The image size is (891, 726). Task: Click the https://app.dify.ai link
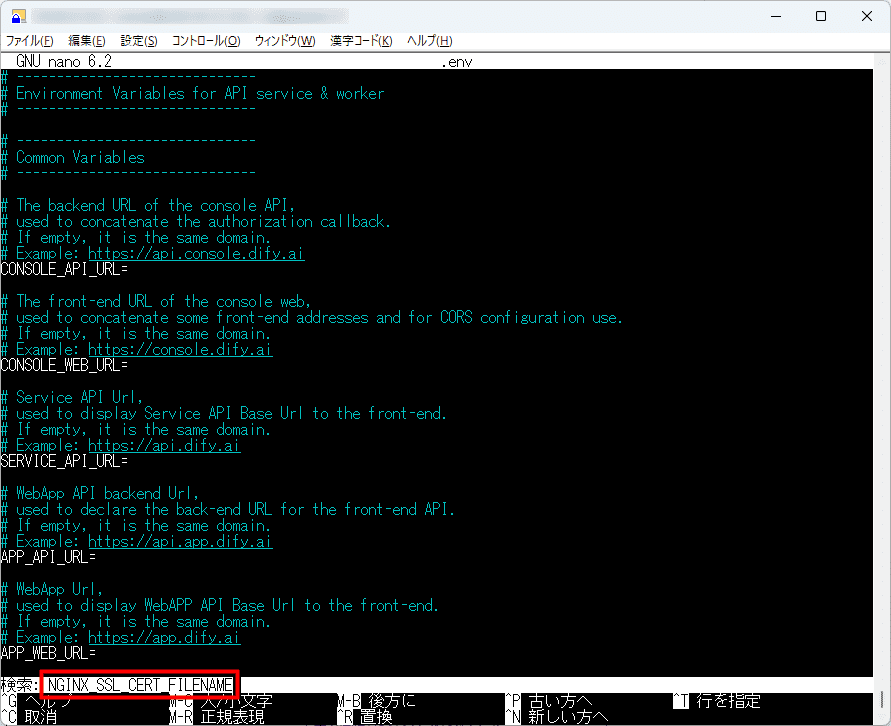click(x=164, y=637)
